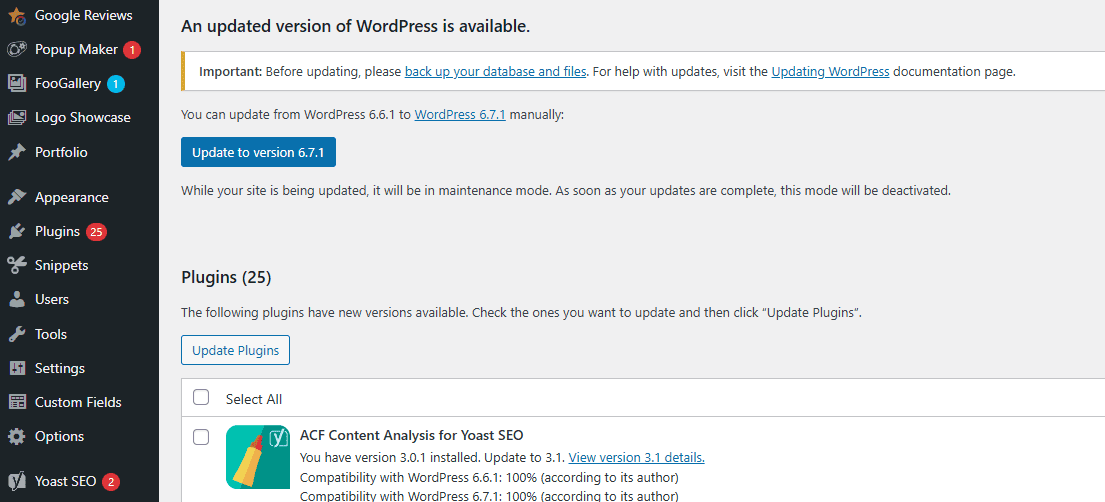Follow the WordPress 6.7.1 link
This screenshot has height=502, width=1105.
(x=460, y=114)
